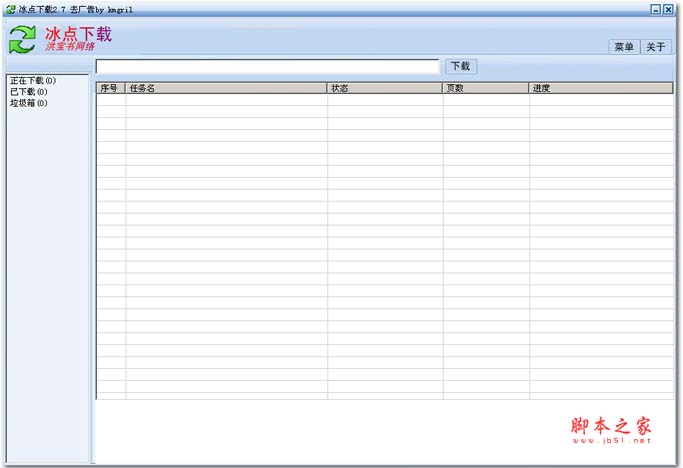Select 正在下载 (0) in the sidebar
Screen dimensions: 683x468
click(x=33, y=81)
